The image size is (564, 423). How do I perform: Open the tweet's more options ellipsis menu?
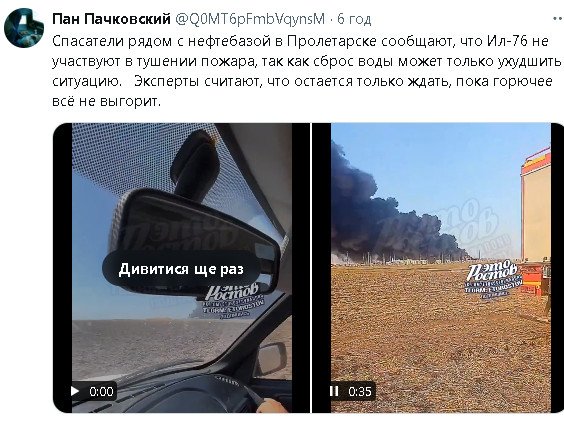(558, 18)
